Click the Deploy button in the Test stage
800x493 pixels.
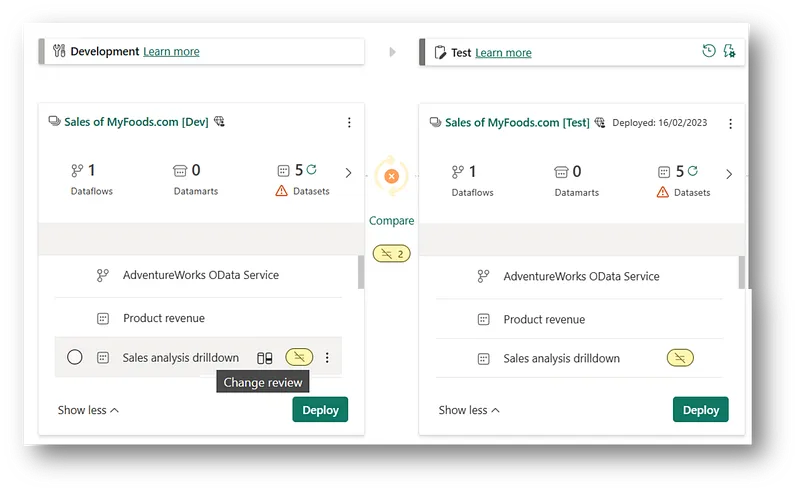(x=701, y=410)
